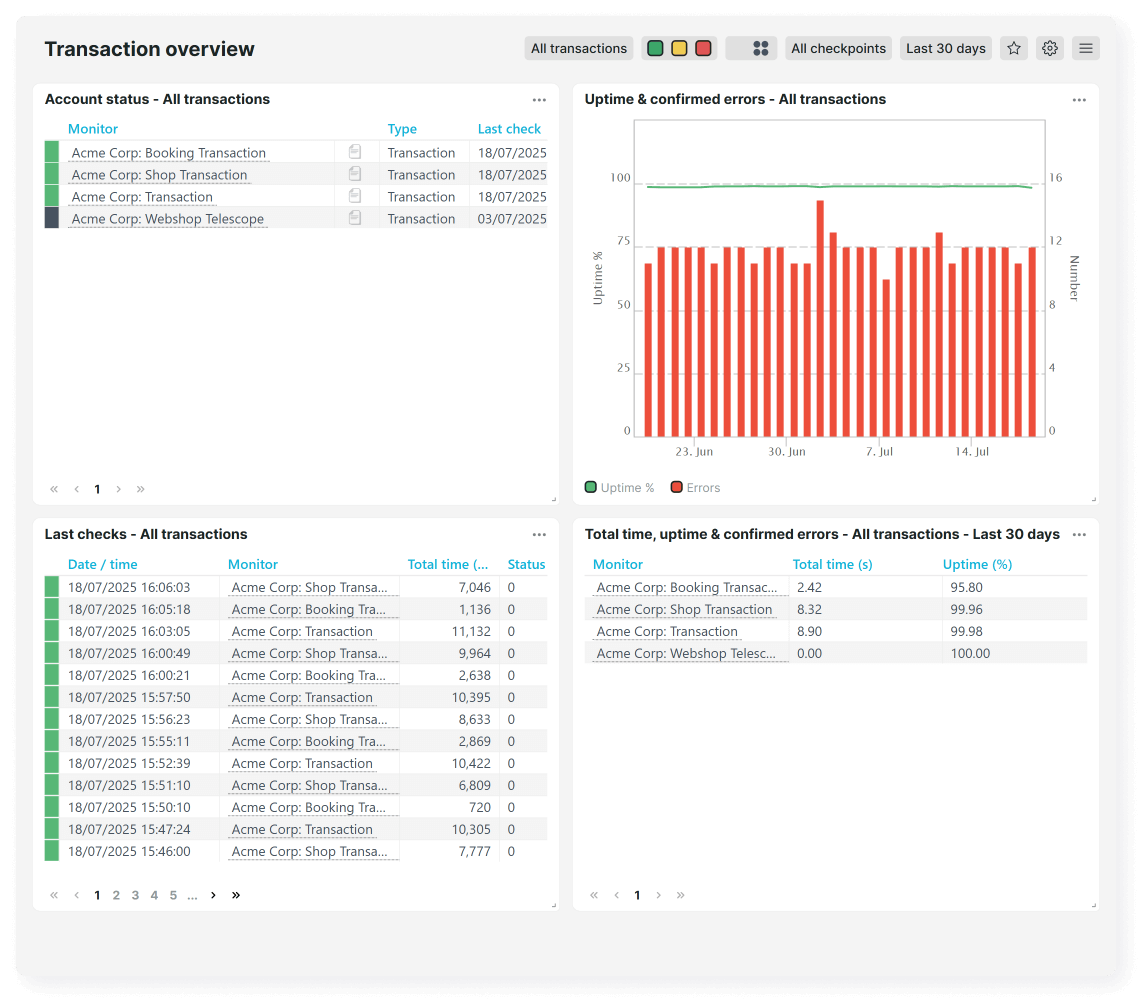The image size is (1148, 1008).
Task: Open the Total time tile options menu
Action: [x=1079, y=534]
